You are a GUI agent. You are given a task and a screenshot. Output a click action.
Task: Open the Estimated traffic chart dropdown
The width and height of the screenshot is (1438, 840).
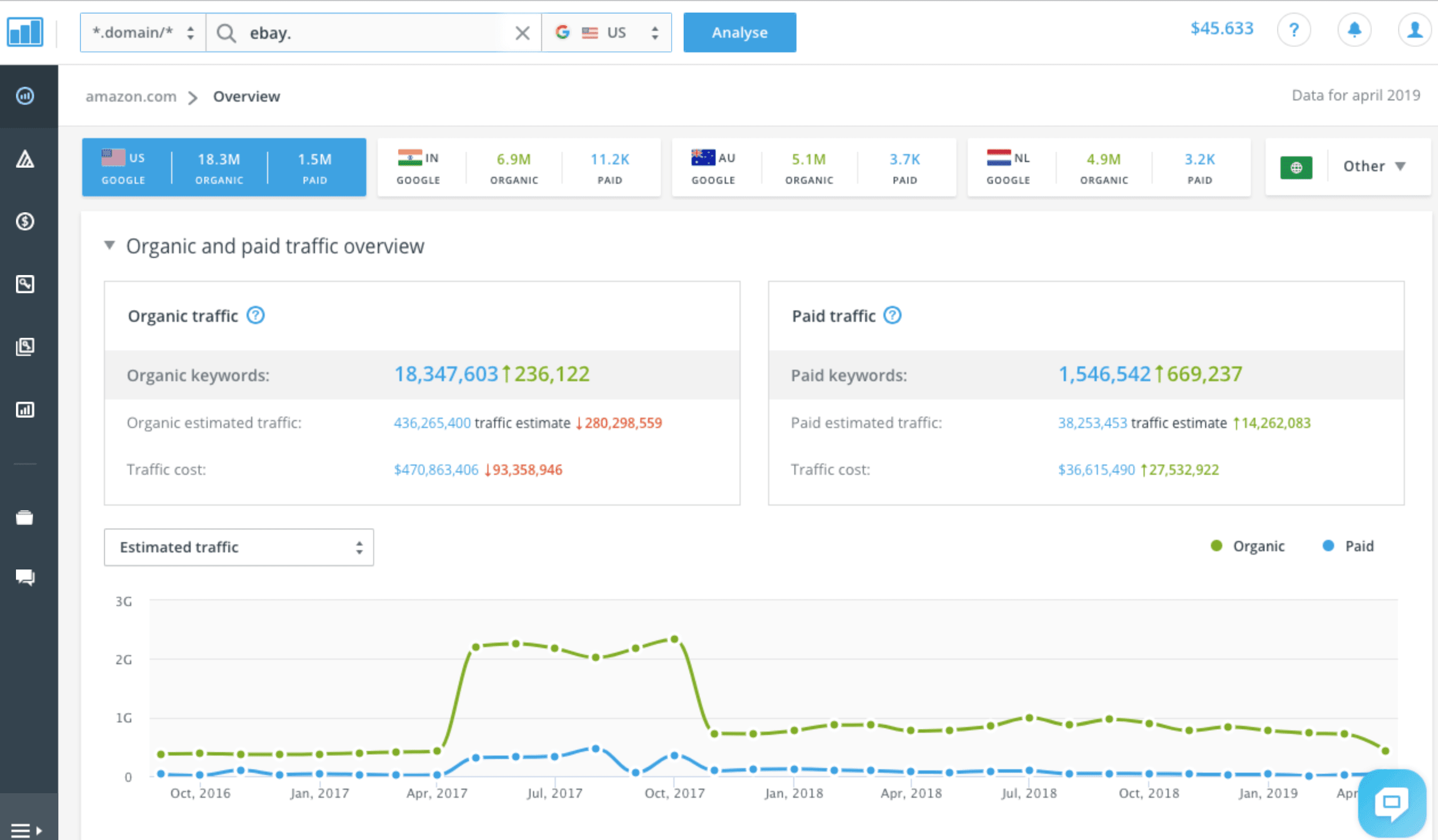click(239, 547)
